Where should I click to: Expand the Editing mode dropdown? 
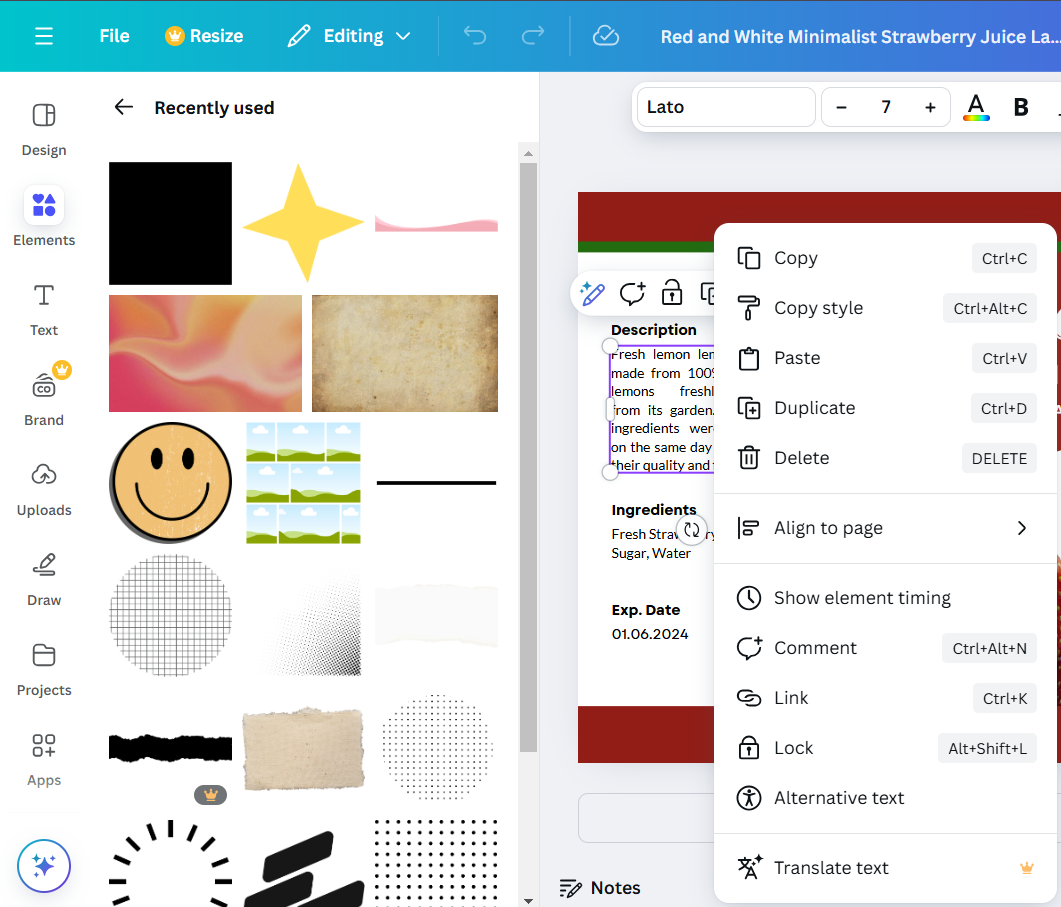(349, 36)
